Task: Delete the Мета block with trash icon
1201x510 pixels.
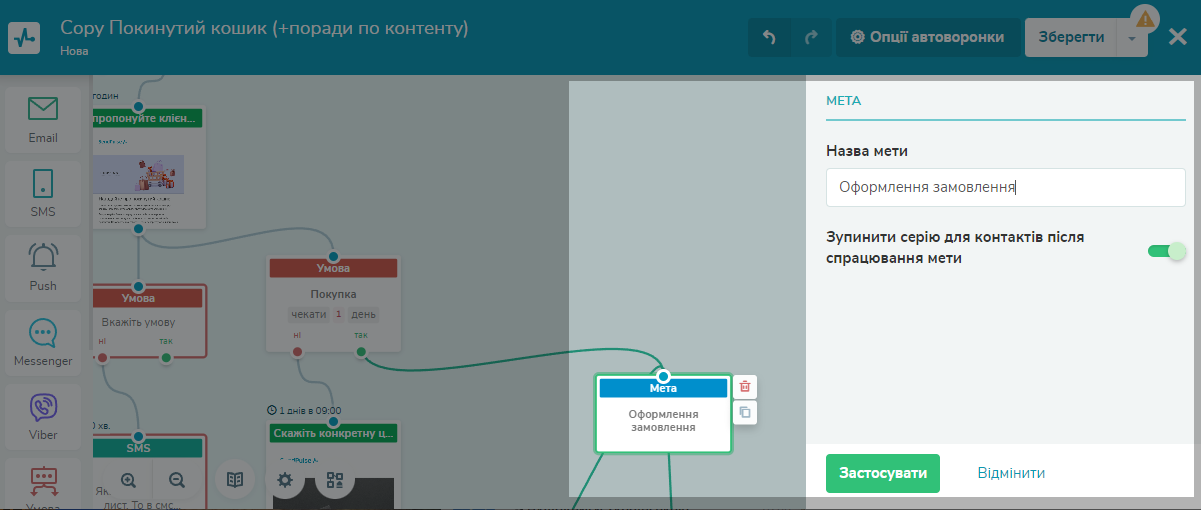Action: pyautogui.click(x=745, y=387)
